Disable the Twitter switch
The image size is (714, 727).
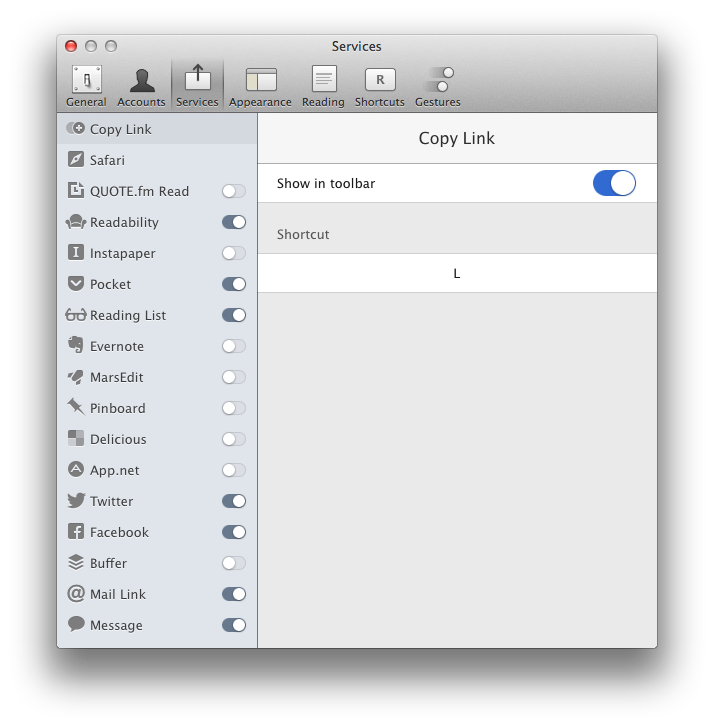(x=234, y=501)
